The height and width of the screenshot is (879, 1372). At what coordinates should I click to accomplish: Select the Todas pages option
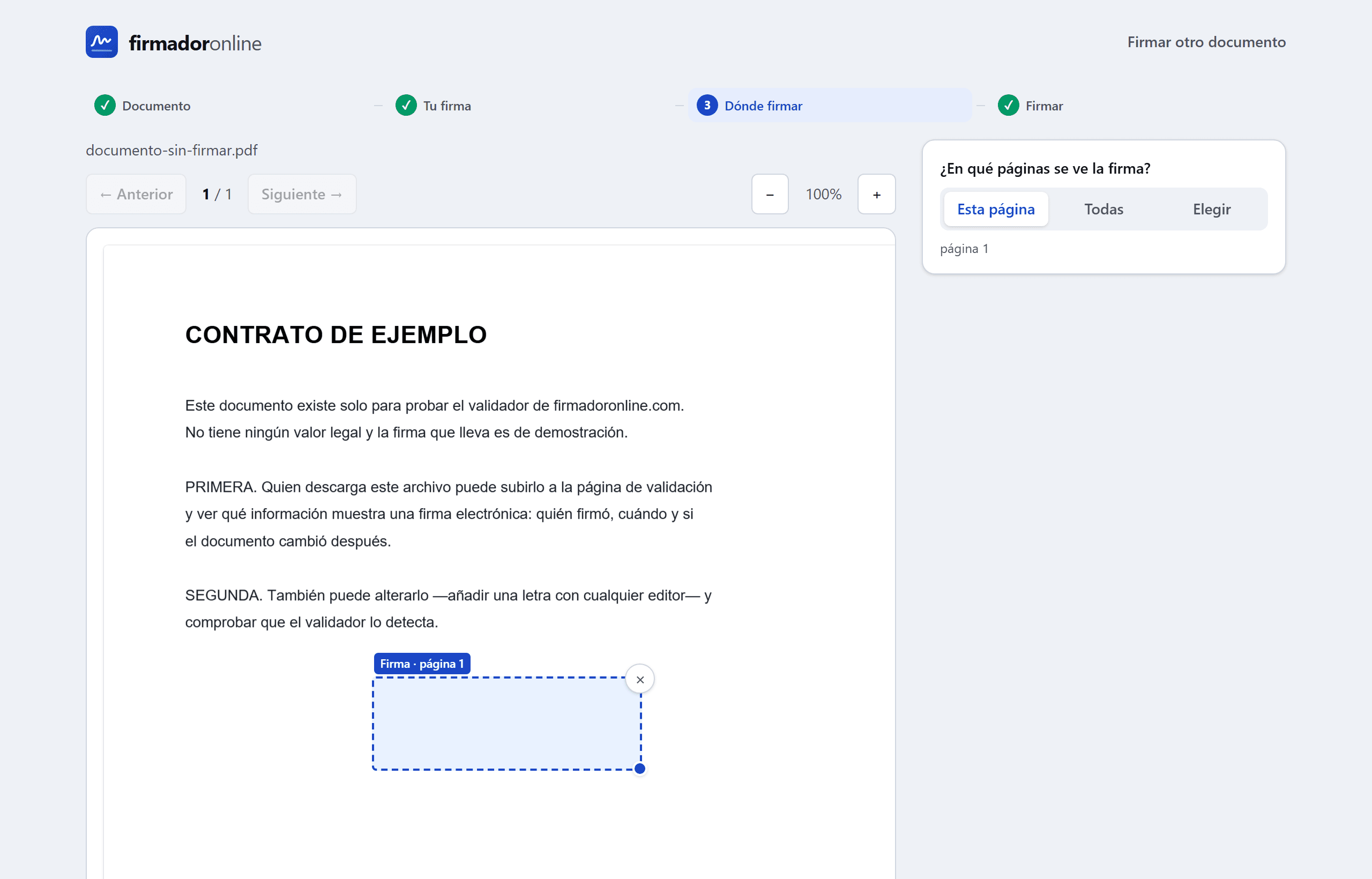point(1104,210)
